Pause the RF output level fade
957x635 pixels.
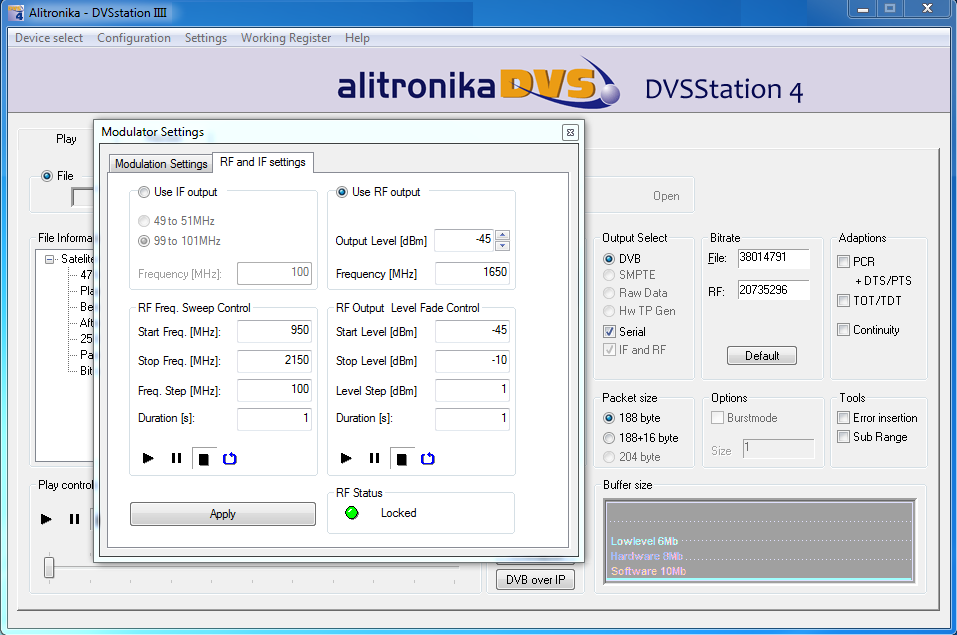374,458
